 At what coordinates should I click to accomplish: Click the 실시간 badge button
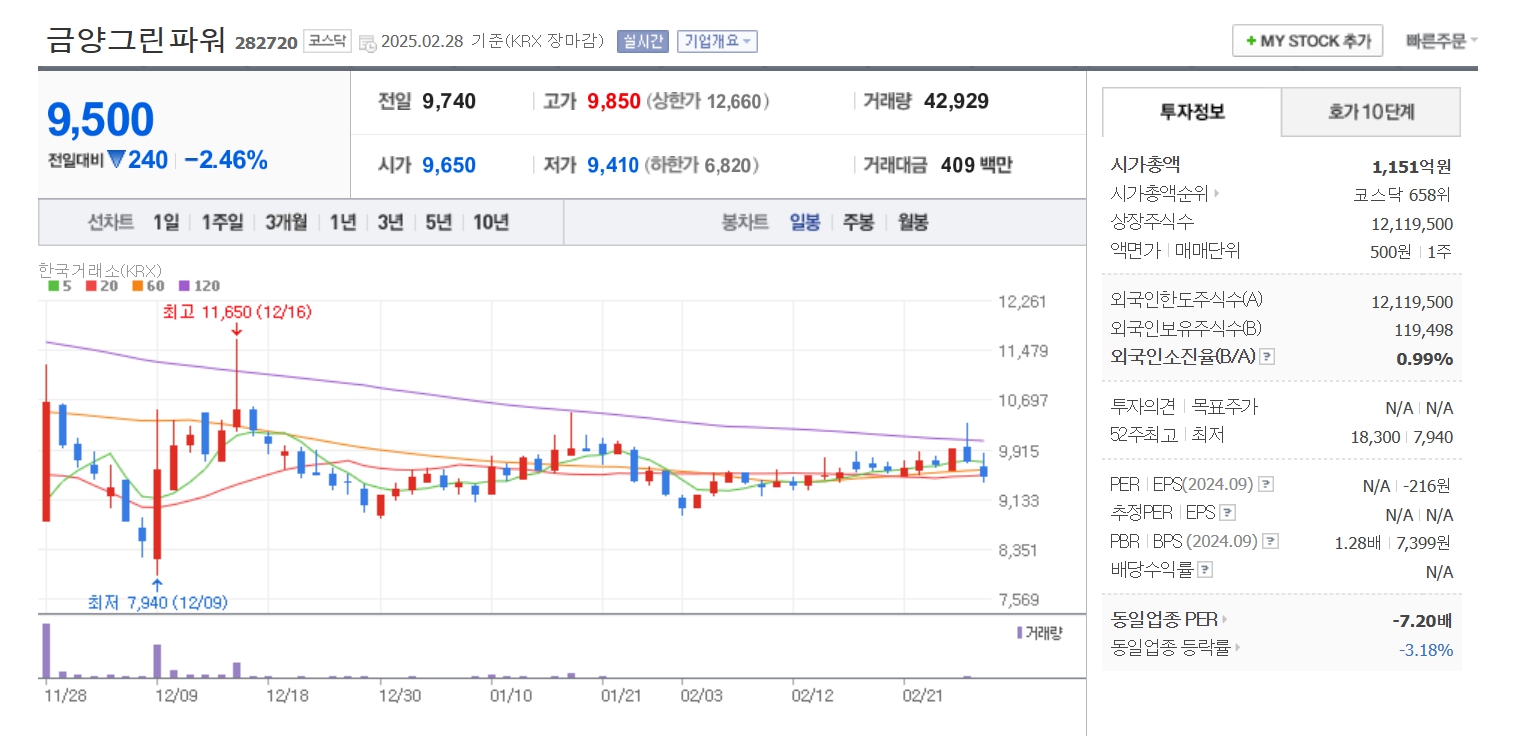click(x=642, y=41)
